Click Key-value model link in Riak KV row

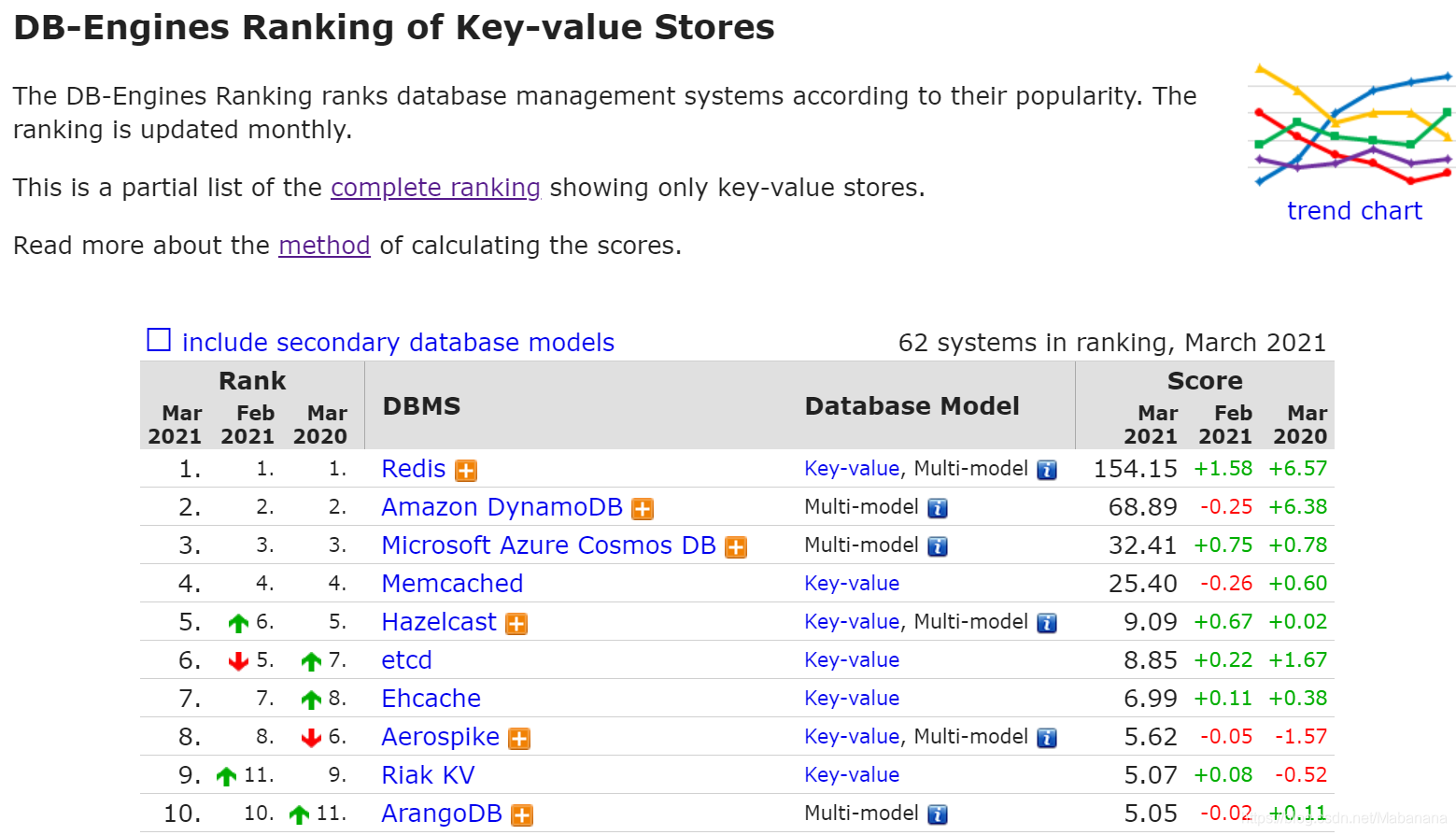852,775
